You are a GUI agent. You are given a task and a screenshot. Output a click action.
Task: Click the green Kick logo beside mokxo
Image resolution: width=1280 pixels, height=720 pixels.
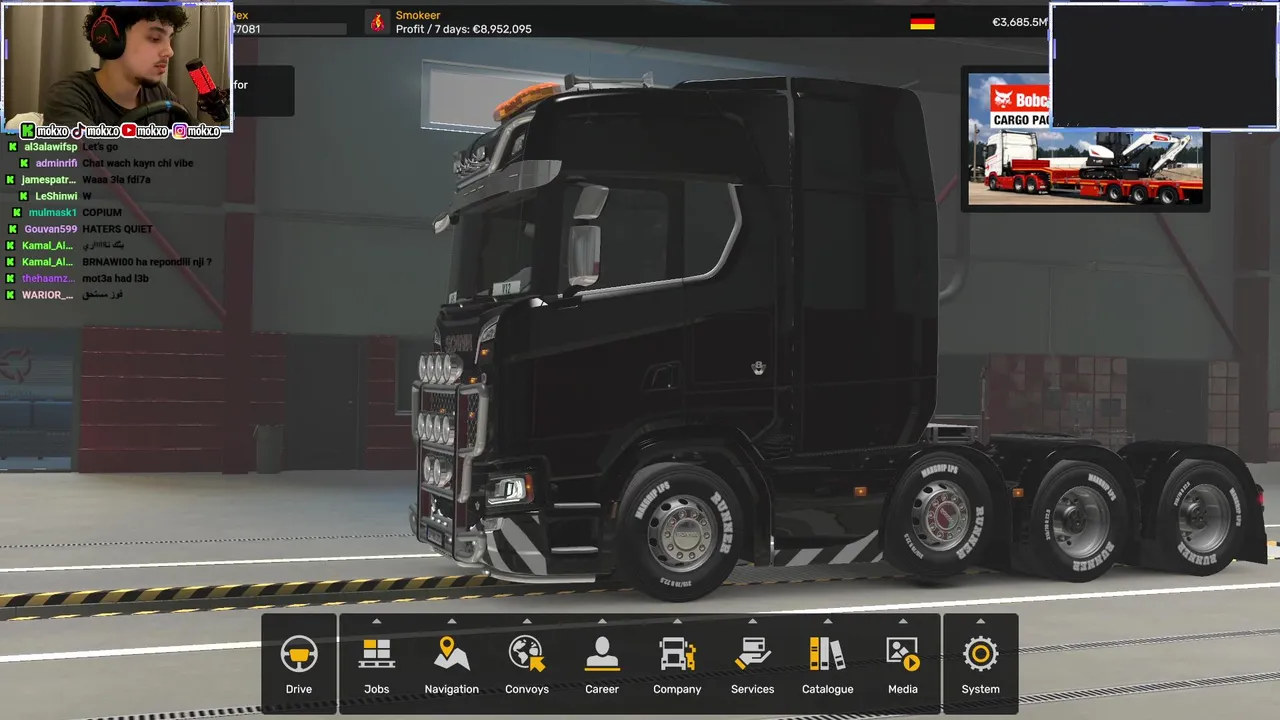(28, 131)
